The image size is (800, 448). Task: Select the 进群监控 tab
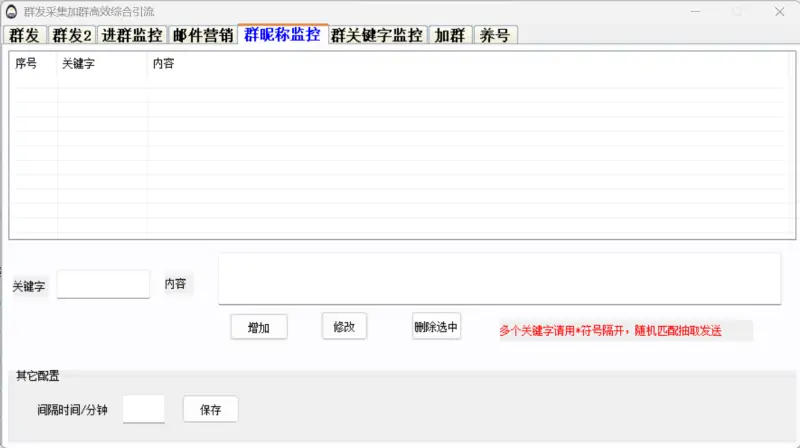point(132,35)
